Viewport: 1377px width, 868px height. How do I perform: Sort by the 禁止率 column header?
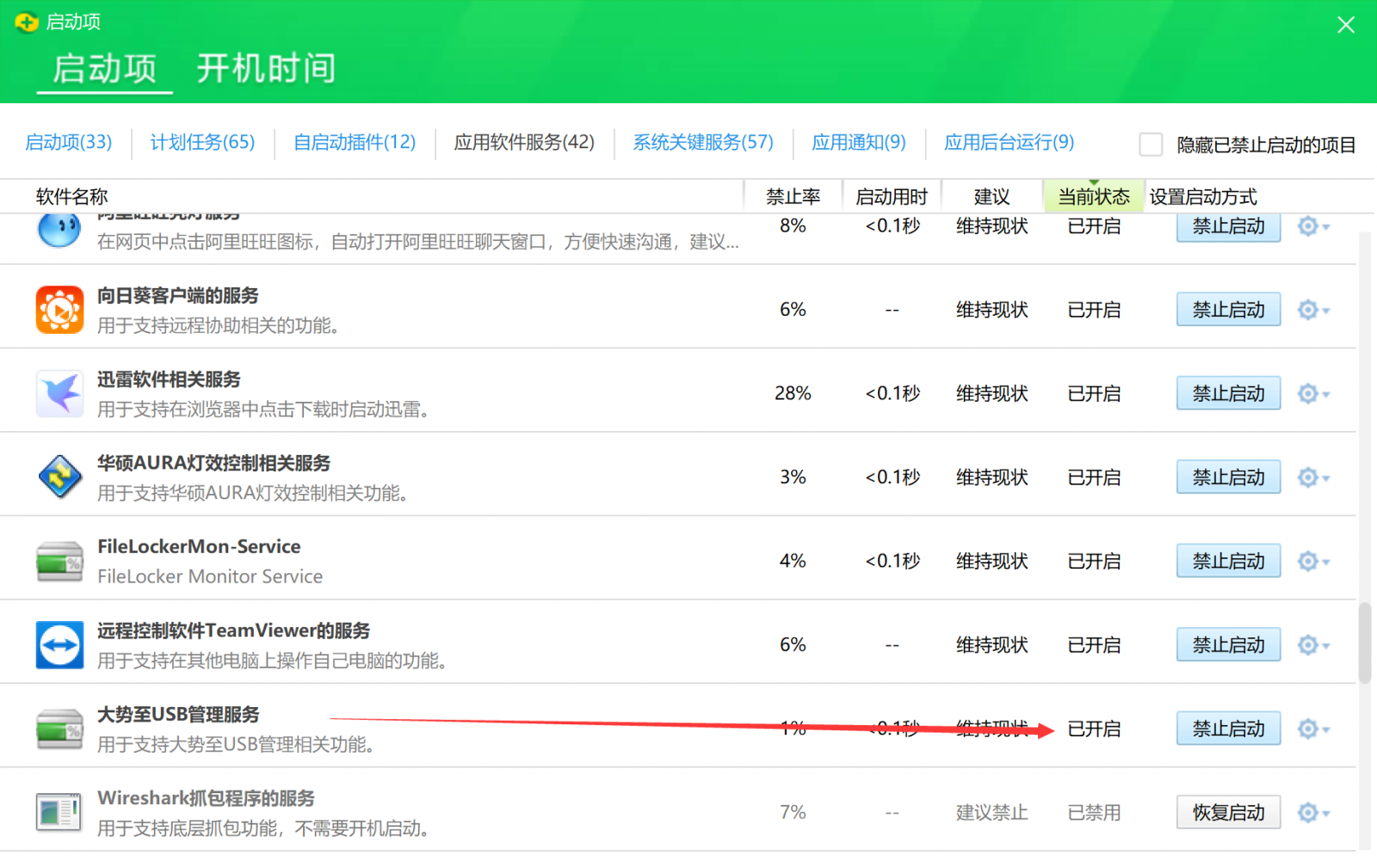coord(793,197)
